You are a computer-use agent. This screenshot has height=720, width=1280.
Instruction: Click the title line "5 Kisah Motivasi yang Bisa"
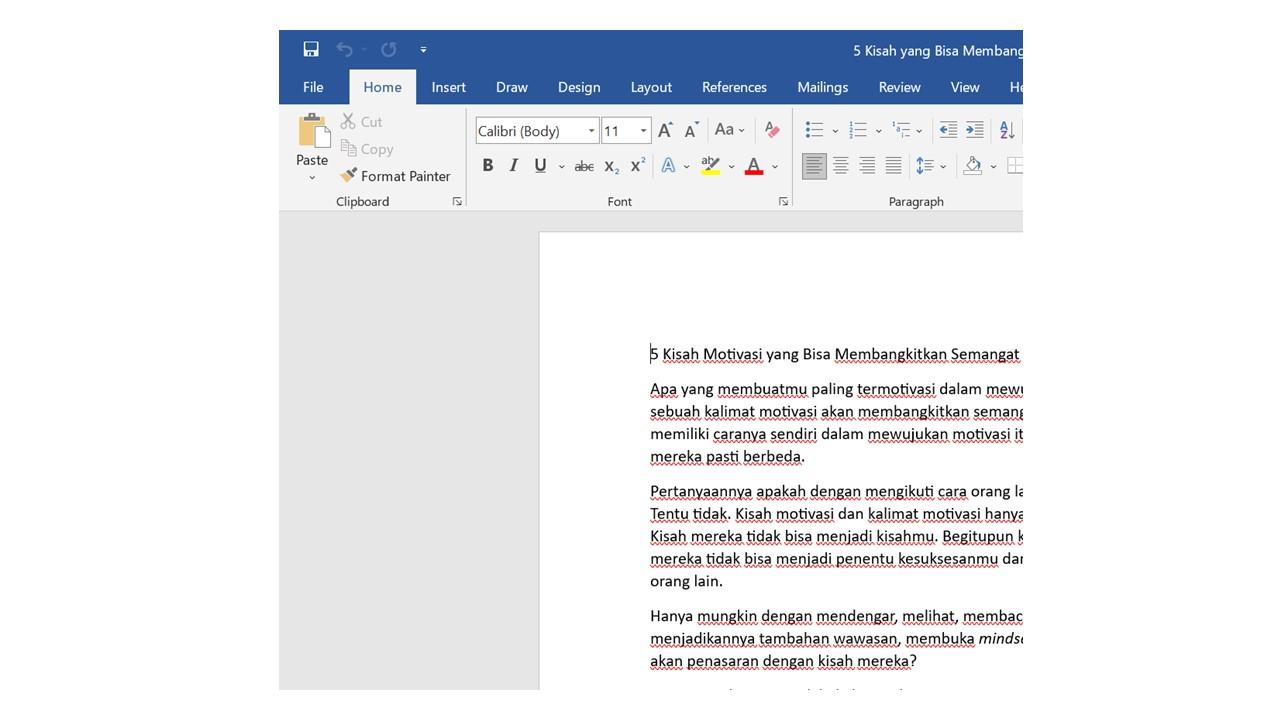[x=740, y=354]
